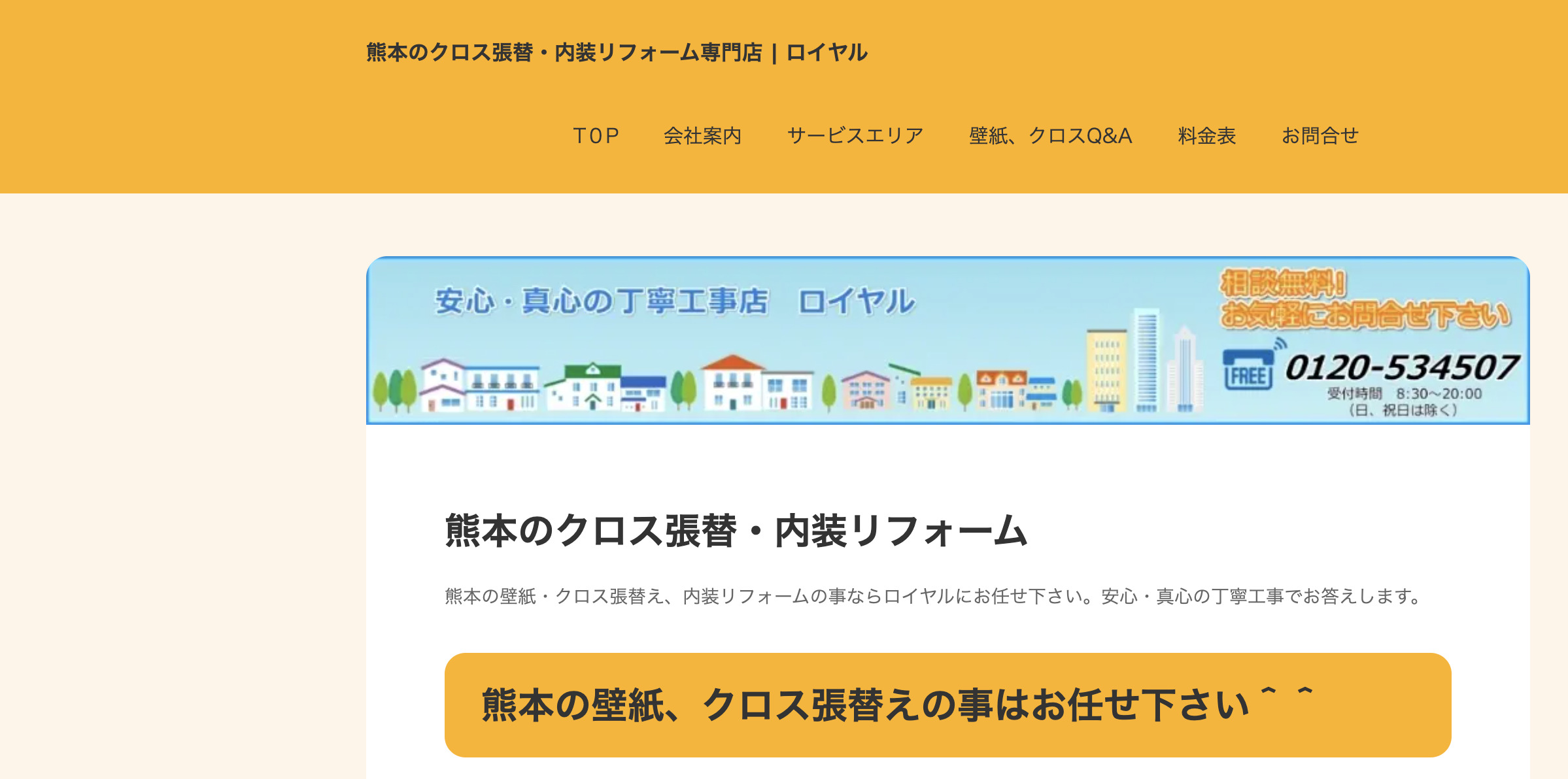Click the site title 熊本のクロス張替・内装リフォーム専門店｜ロイヤル
The height and width of the screenshot is (779, 1568).
coord(617,52)
